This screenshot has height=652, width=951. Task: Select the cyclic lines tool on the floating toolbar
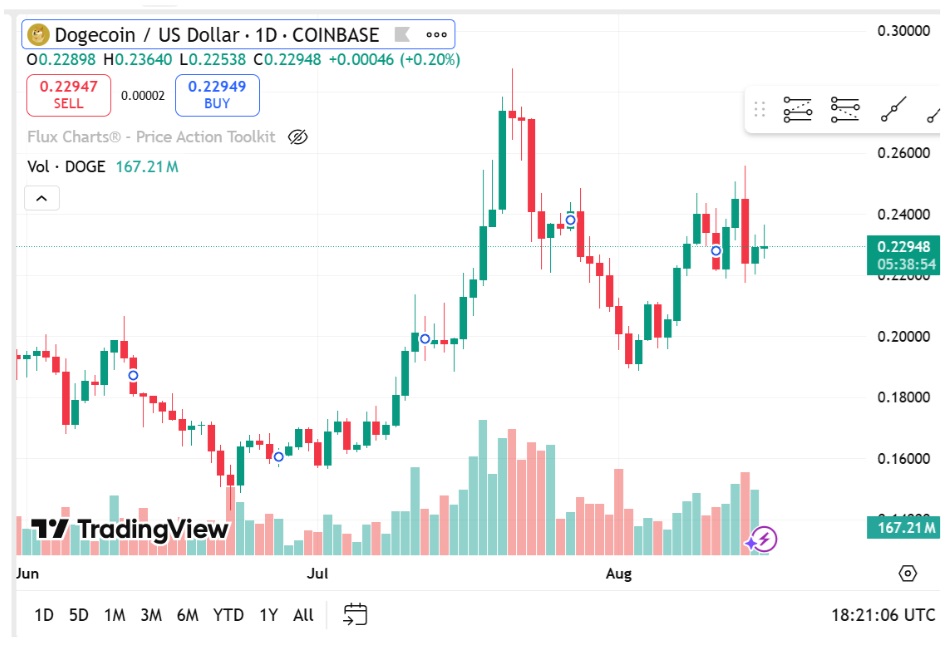(798, 109)
